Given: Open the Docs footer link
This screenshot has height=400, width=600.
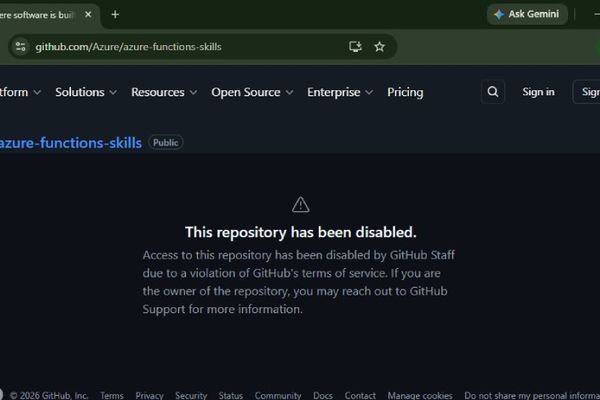Looking at the screenshot, I should [x=323, y=395].
